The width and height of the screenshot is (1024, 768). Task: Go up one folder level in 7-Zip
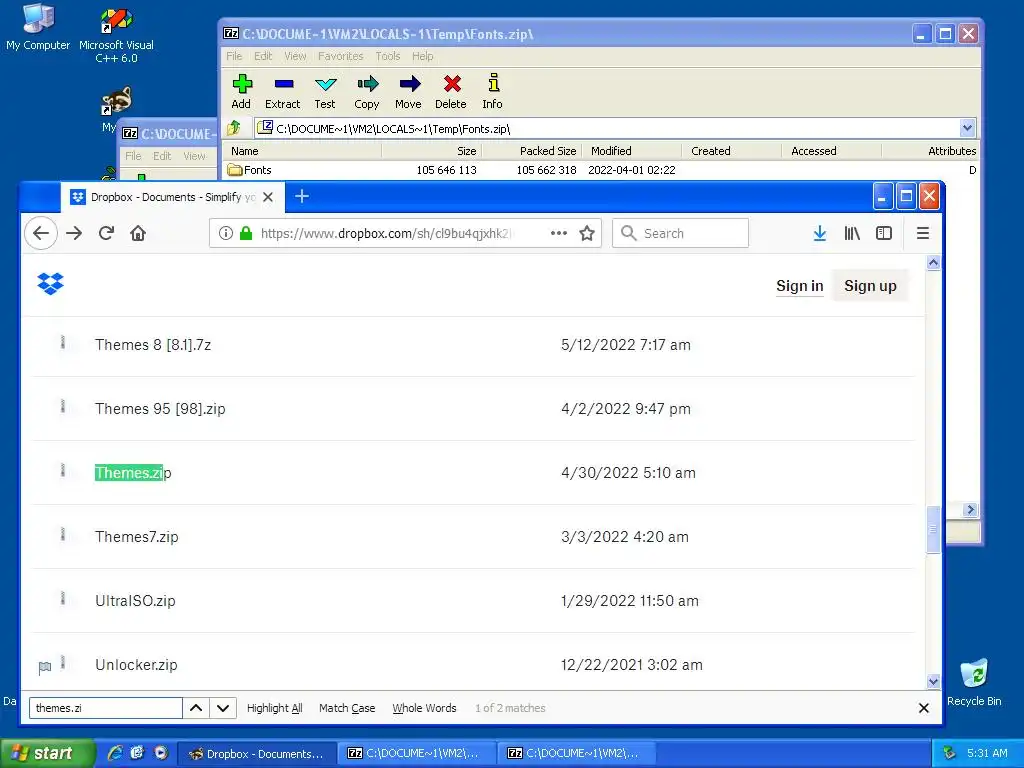tap(234, 128)
